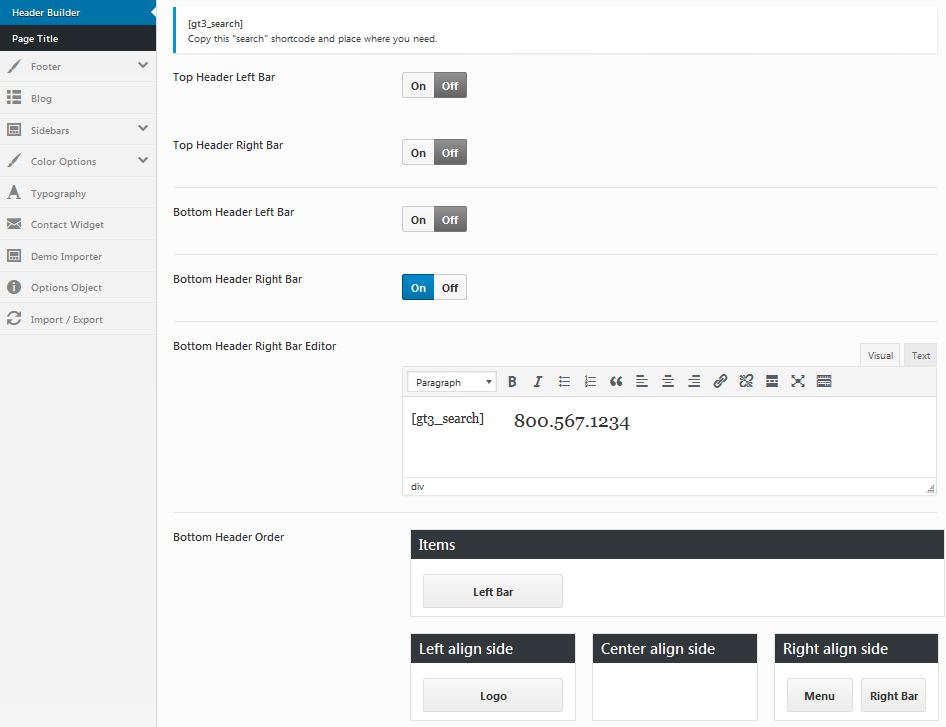The height and width of the screenshot is (727, 946).
Task: Click the insert link icon
Action: tap(720, 382)
